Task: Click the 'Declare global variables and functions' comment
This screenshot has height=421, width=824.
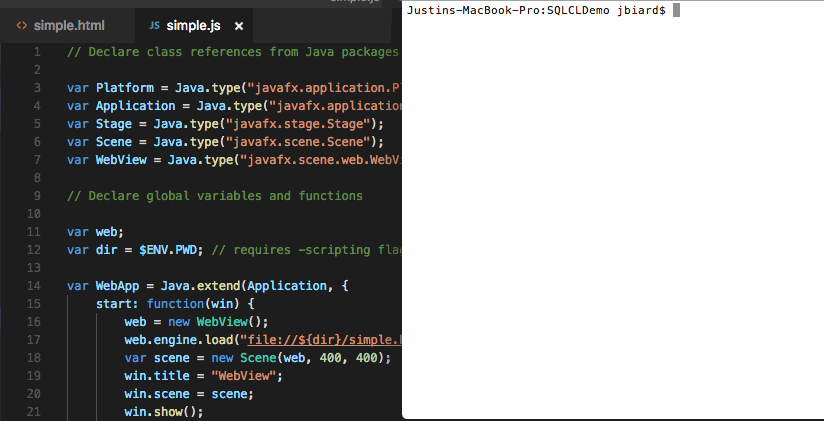Action: coord(215,196)
